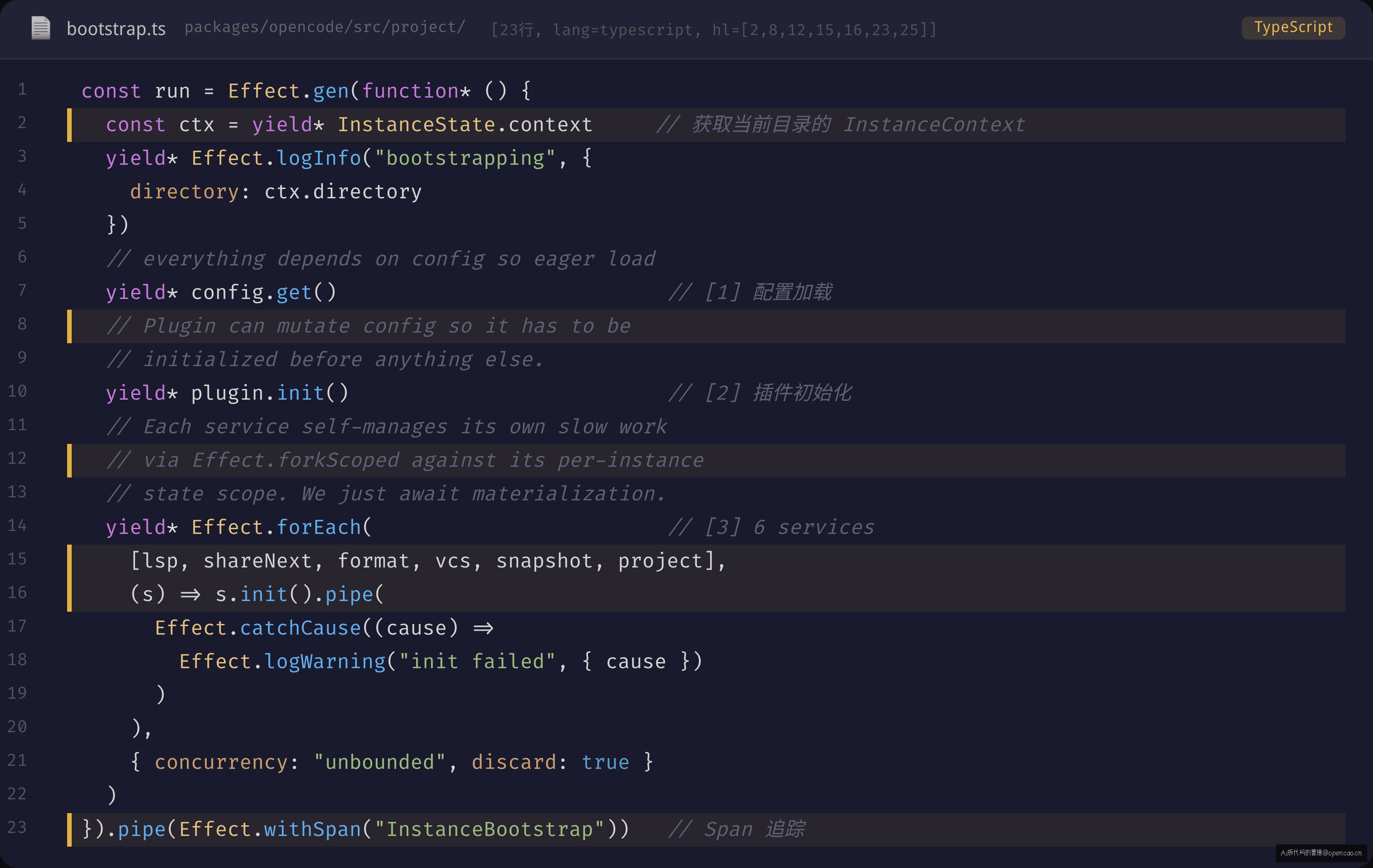
Task: Select the bootstrap.ts file name
Action: click(x=116, y=29)
